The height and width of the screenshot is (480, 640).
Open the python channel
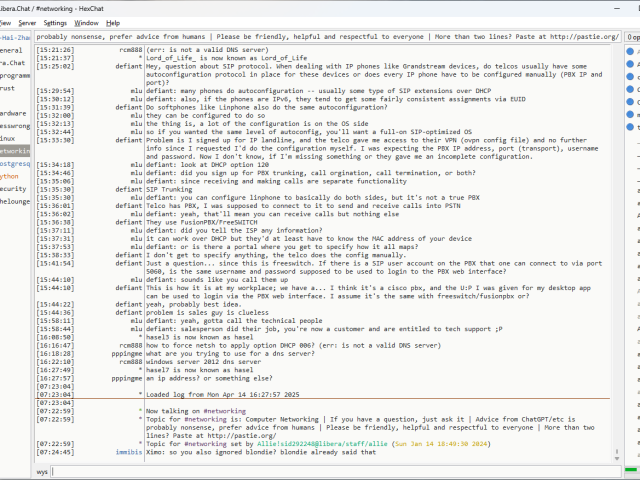tap(10, 175)
